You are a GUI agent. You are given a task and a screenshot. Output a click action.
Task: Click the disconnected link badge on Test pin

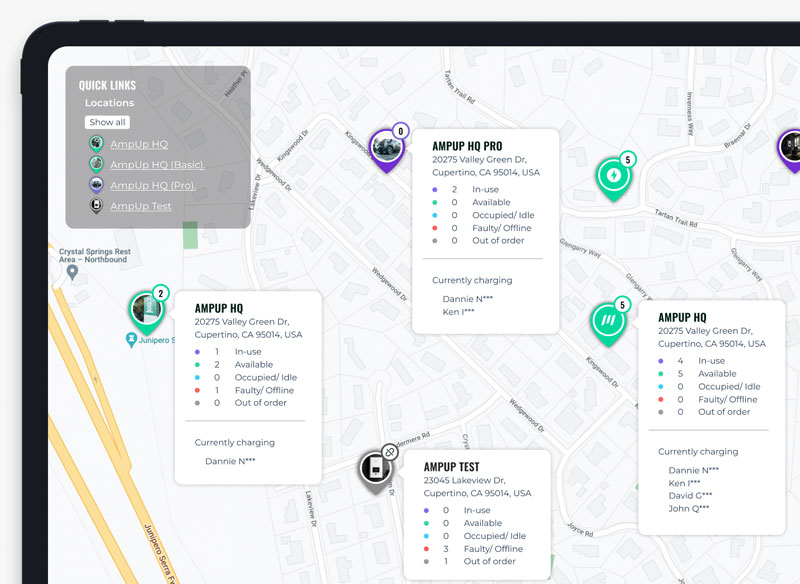(x=390, y=452)
